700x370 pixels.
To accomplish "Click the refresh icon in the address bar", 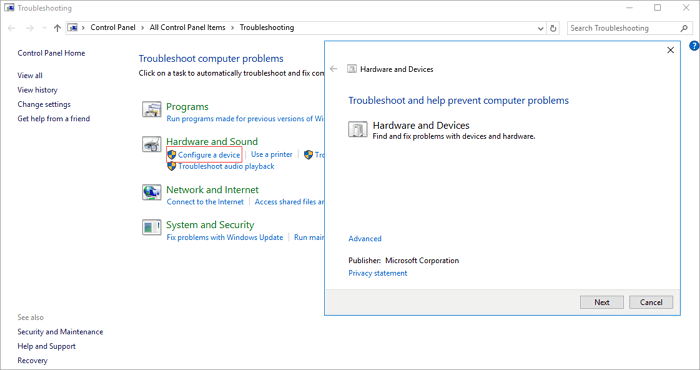I will coord(553,28).
